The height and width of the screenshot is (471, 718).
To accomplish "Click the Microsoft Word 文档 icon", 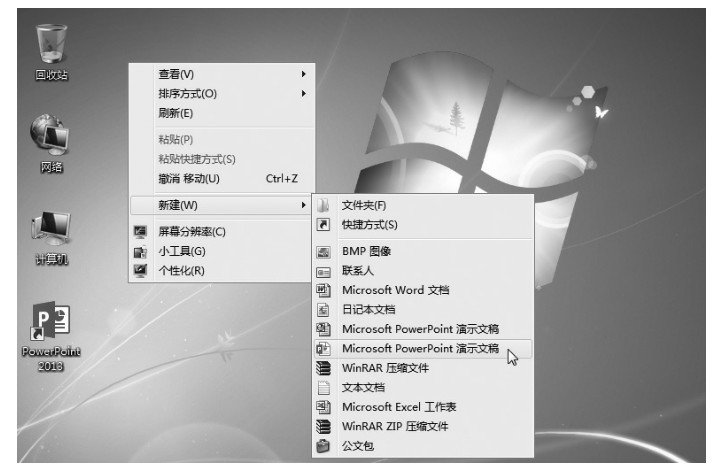I will [323, 290].
